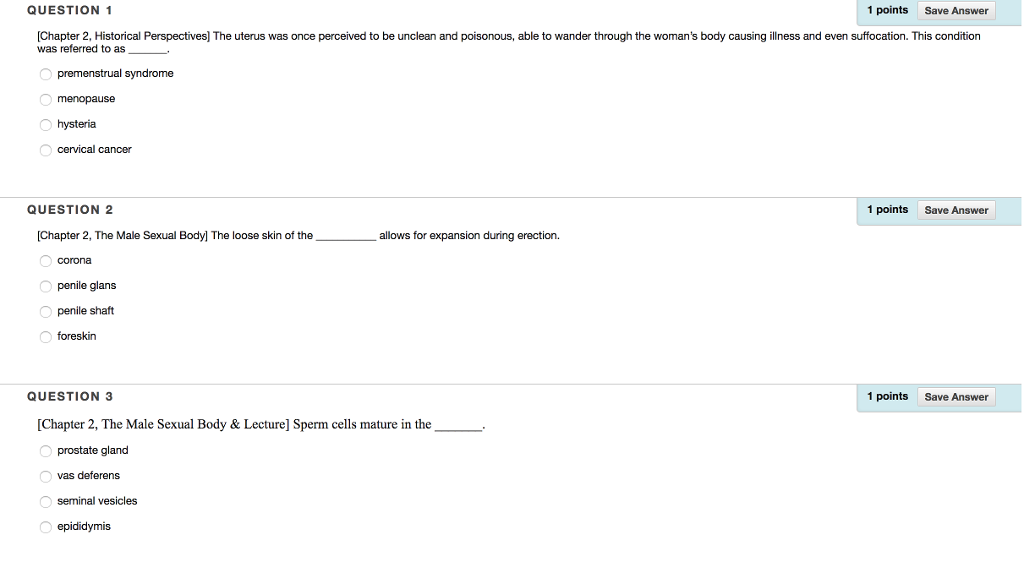Pick 'seminal vesicles' radio button
The image size is (1024, 573).
pyautogui.click(x=45, y=502)
